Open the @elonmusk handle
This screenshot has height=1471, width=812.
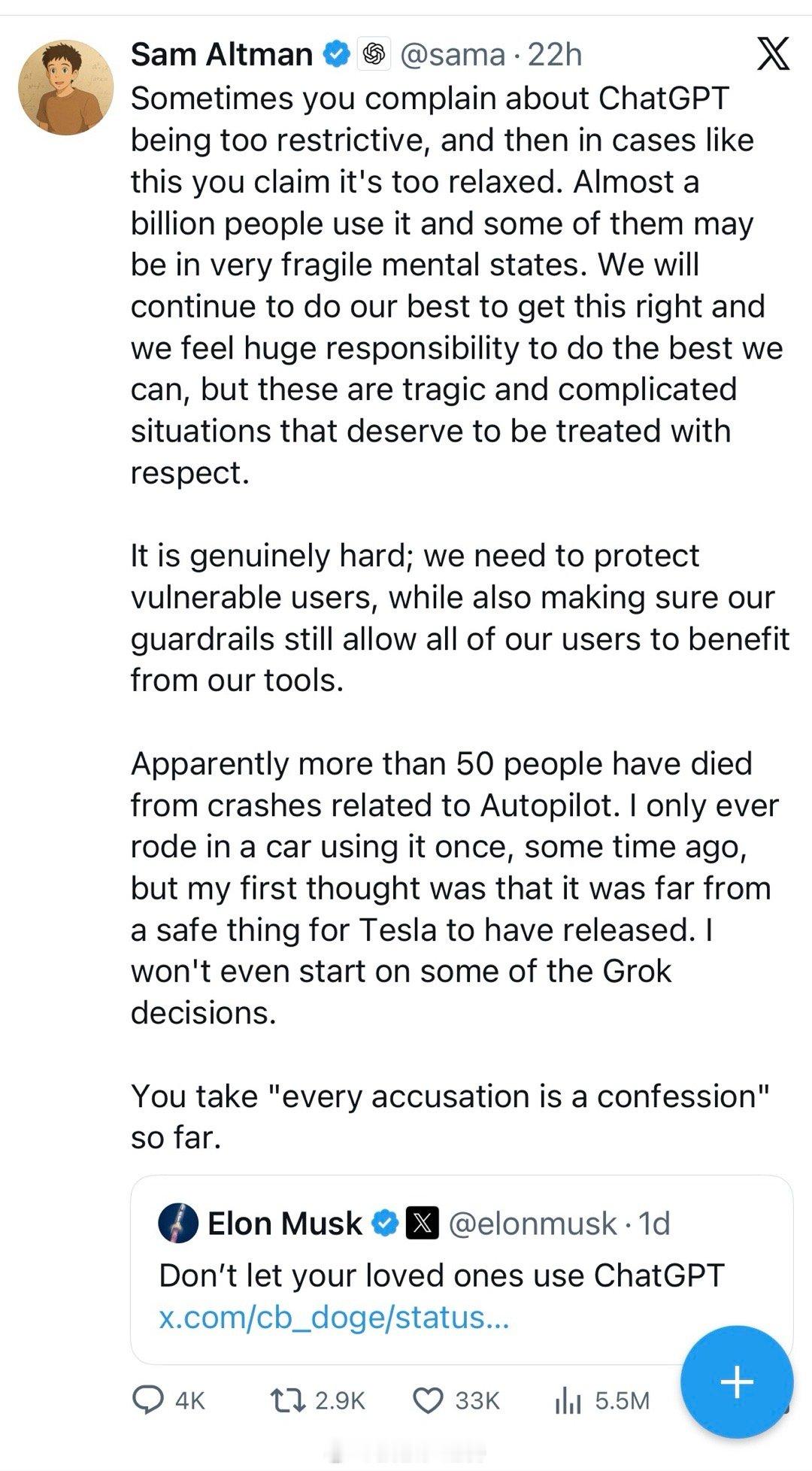532,1224
